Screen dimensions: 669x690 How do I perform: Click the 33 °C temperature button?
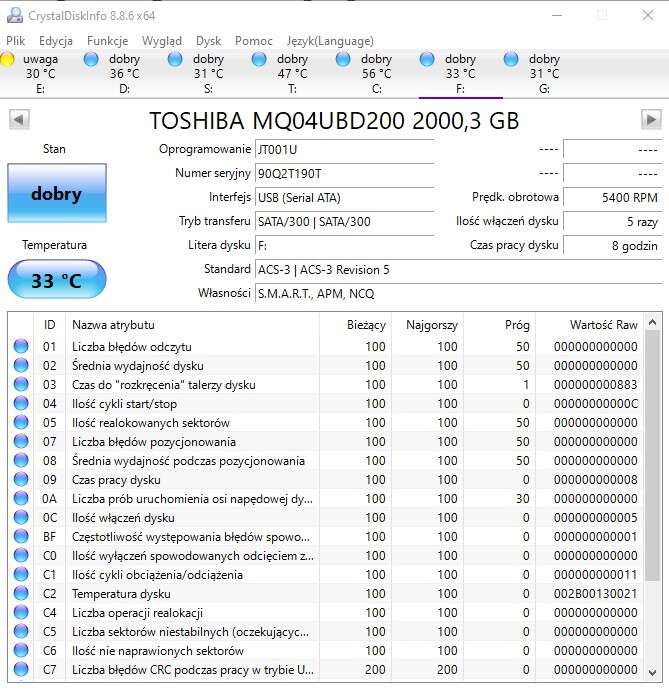pyautogui.click(x=56, y=280)
